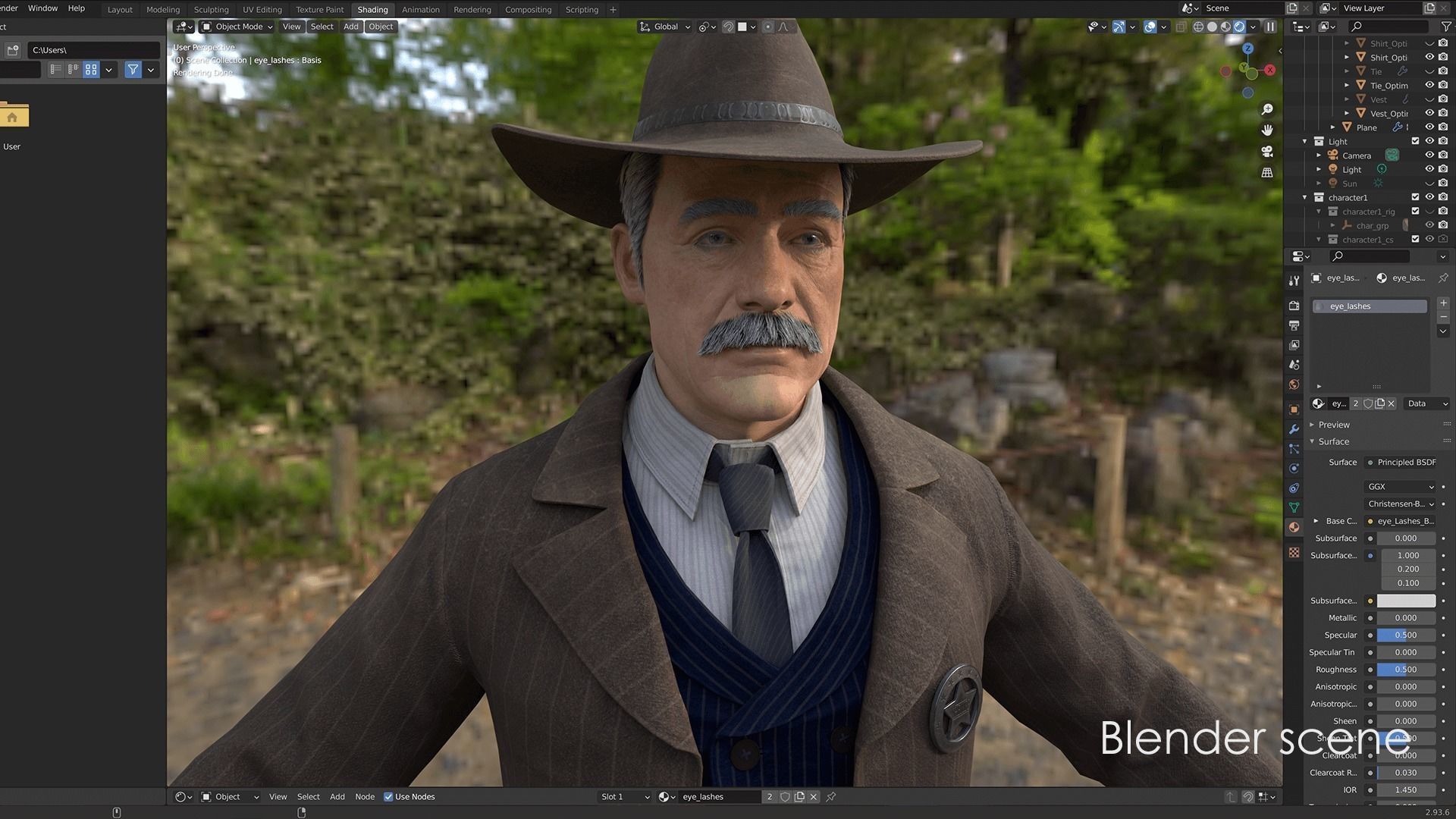Open the Texture properties checker tab
Viewport: 1456px width, 819px height.
(1294, 553)
